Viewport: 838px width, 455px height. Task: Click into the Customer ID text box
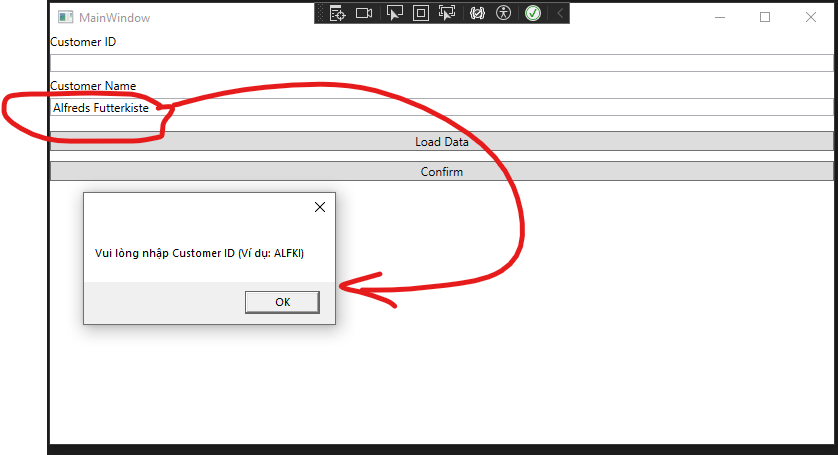[440, 63]
